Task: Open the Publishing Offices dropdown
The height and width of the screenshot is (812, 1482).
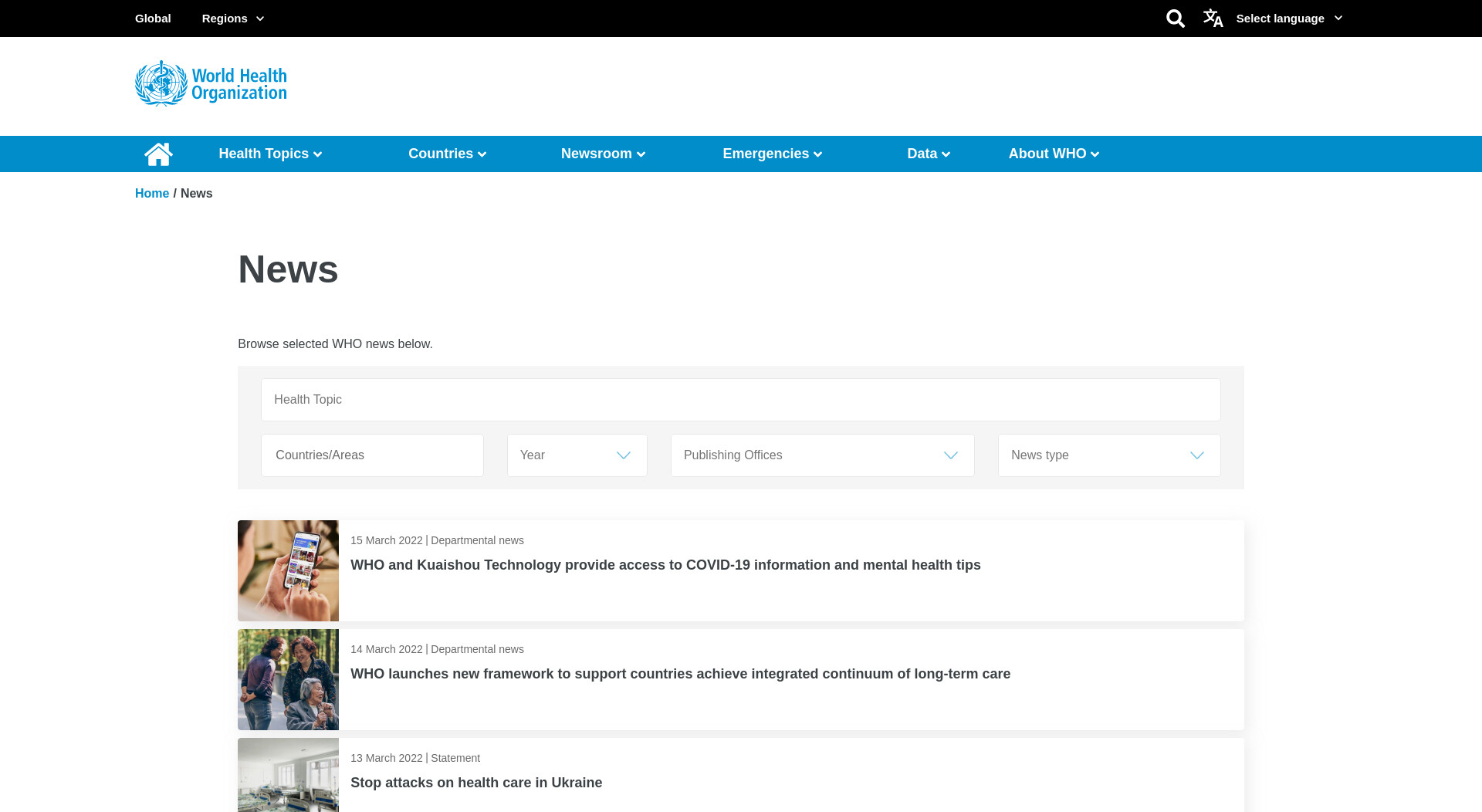Action: pos(823,455)
